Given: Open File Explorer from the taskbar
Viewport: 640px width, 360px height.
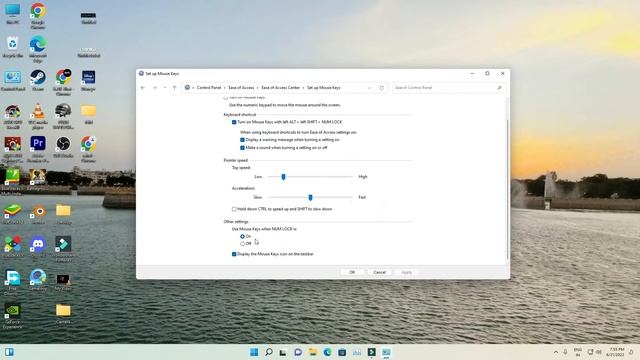Looking at the screenshot, I should (313, 352).
